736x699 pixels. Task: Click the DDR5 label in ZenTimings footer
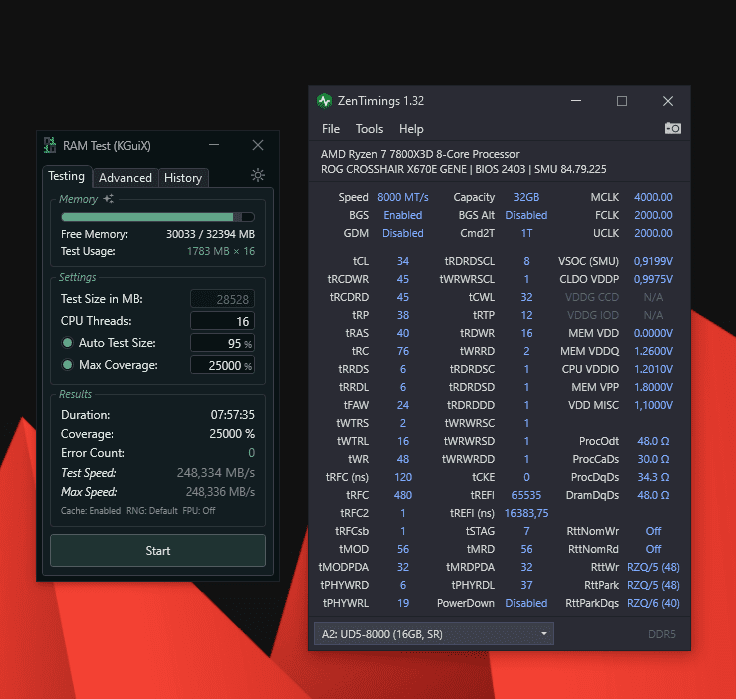point(661,634)
